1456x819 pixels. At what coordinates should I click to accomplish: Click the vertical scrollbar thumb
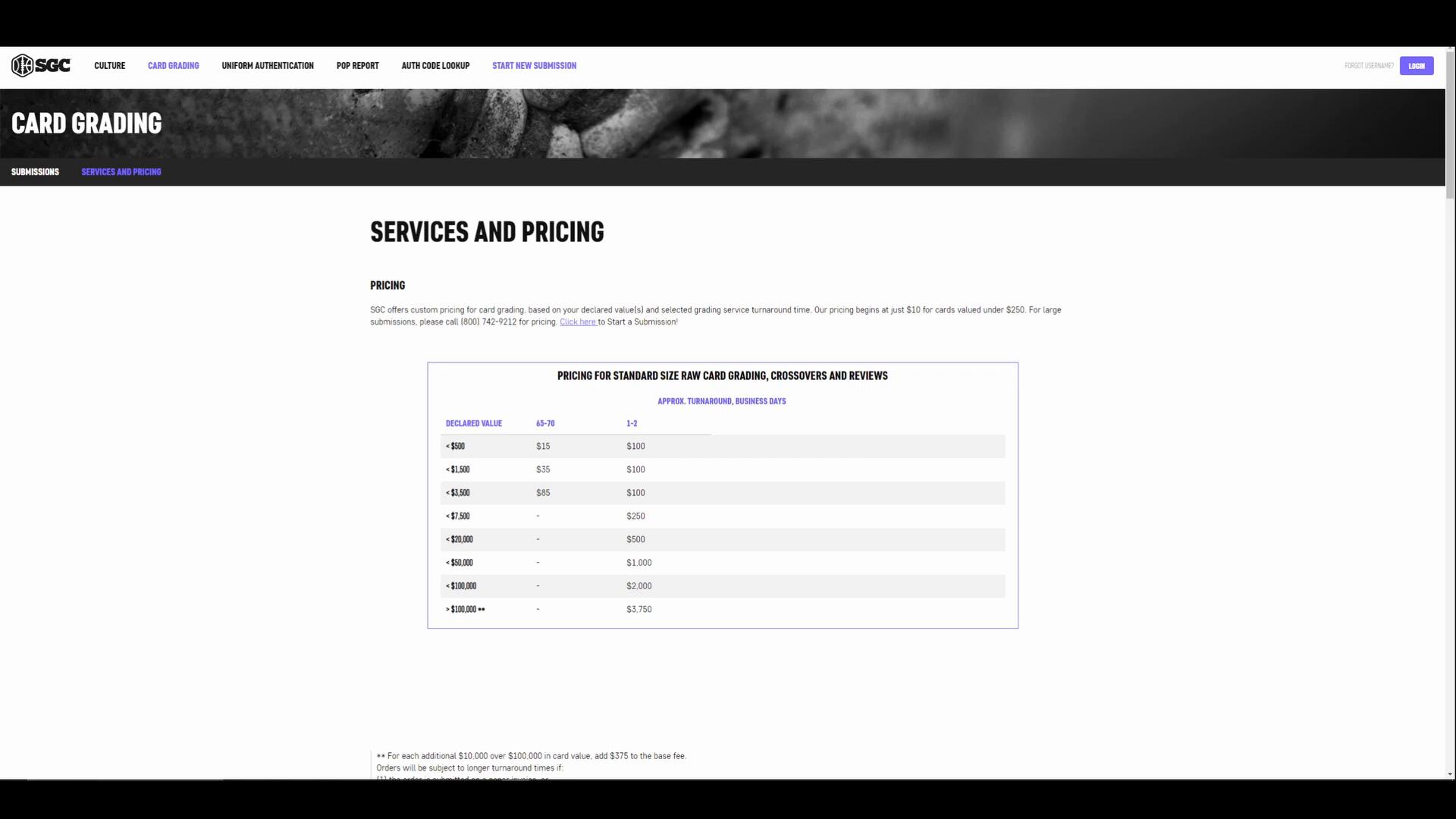click(1450, 125)
